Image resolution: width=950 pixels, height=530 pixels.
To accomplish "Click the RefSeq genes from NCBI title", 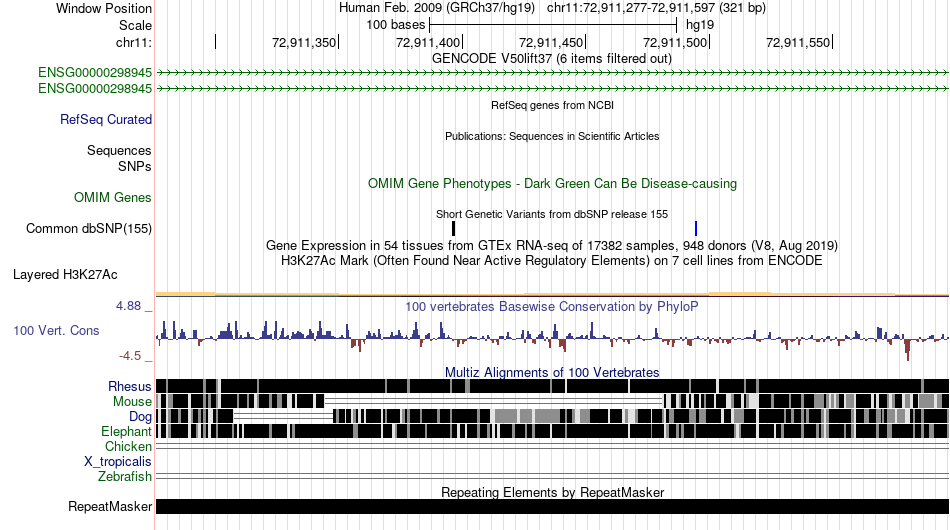I will point(552,105).
